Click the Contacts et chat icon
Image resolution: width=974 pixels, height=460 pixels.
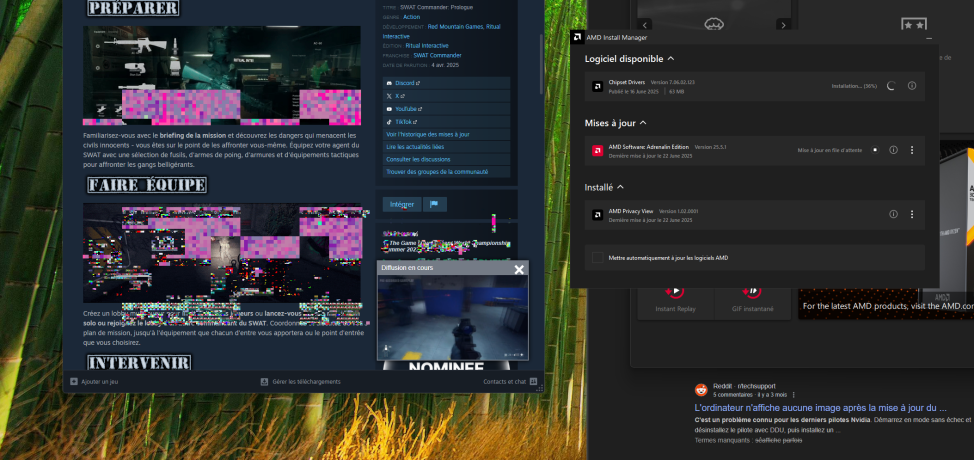tap(533, 382)
